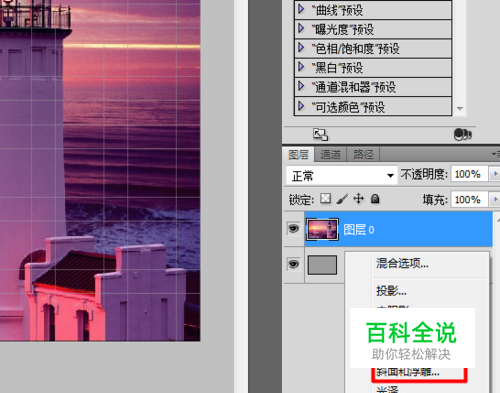Screen dimensions: 500x393
Task: Click the "黑白"预设 label text
Action: (x=337, y=68)
